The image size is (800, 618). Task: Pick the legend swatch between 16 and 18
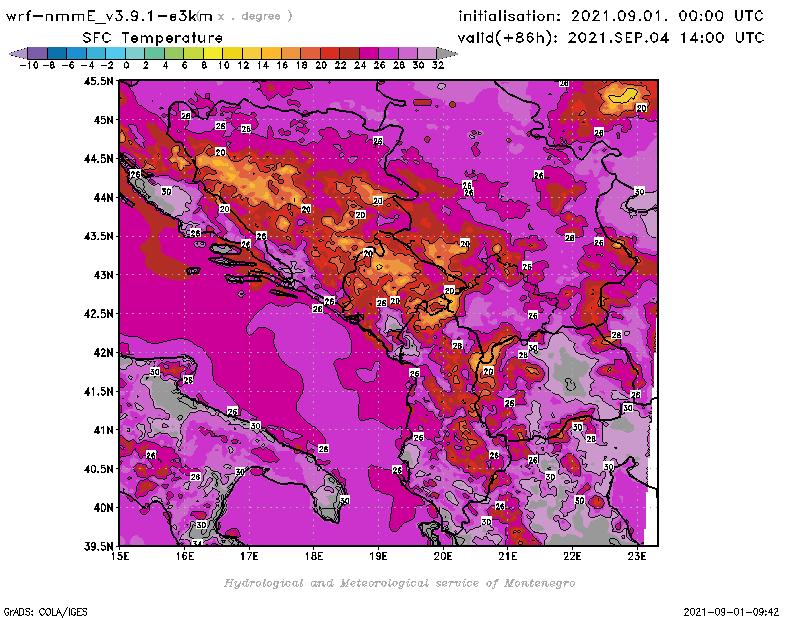[290, 53]
